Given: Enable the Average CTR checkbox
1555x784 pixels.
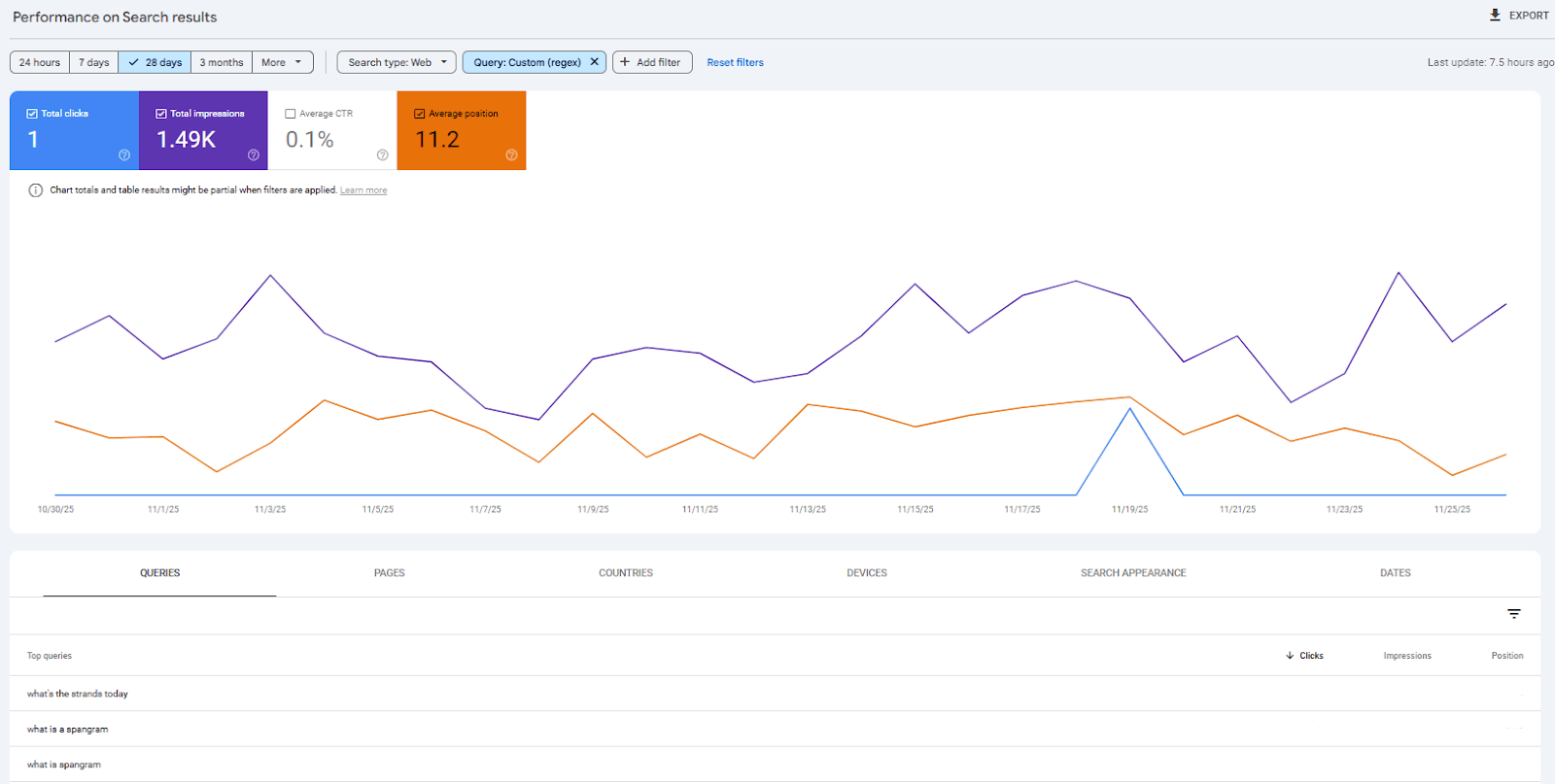Looking at the screenshot, I should click(x=291, y=114).
